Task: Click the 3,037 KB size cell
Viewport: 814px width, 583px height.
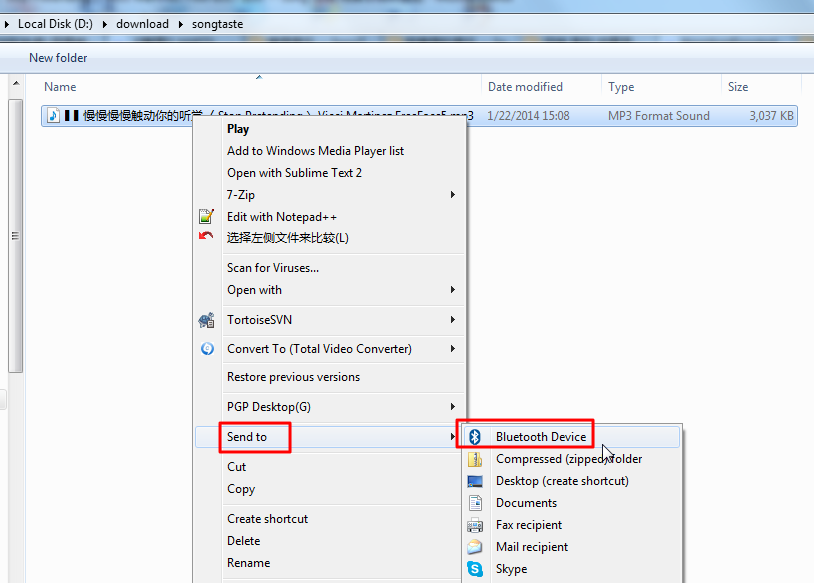Action: click(771, 116)
